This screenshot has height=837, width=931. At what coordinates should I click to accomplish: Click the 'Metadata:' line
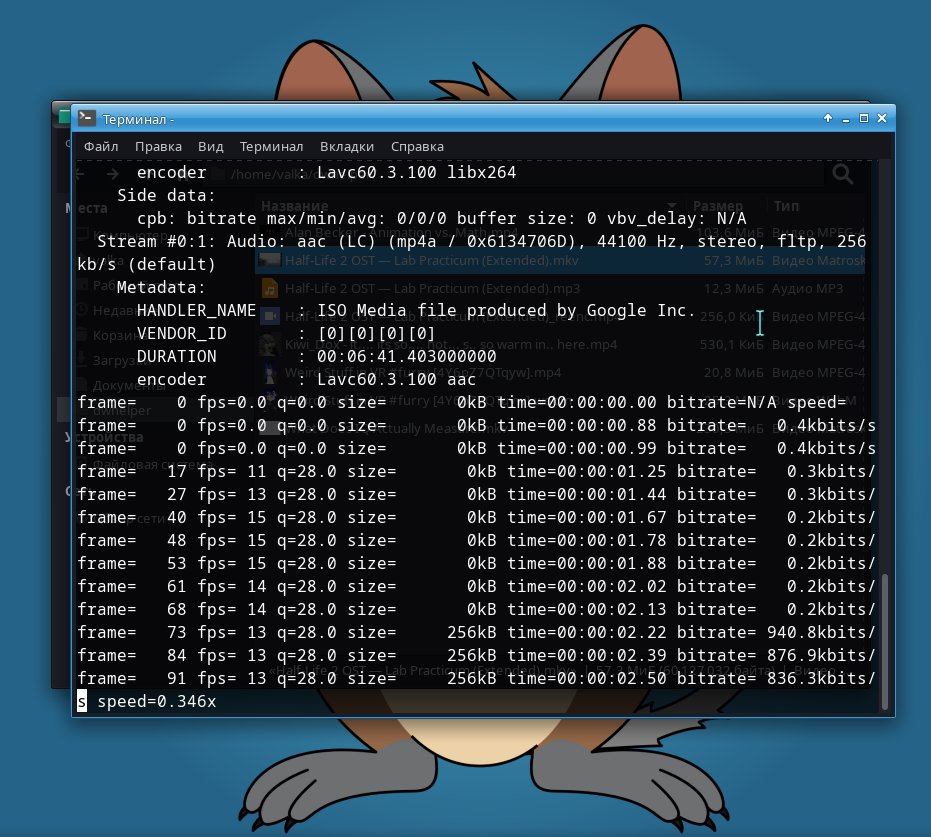tap(161, 287)
